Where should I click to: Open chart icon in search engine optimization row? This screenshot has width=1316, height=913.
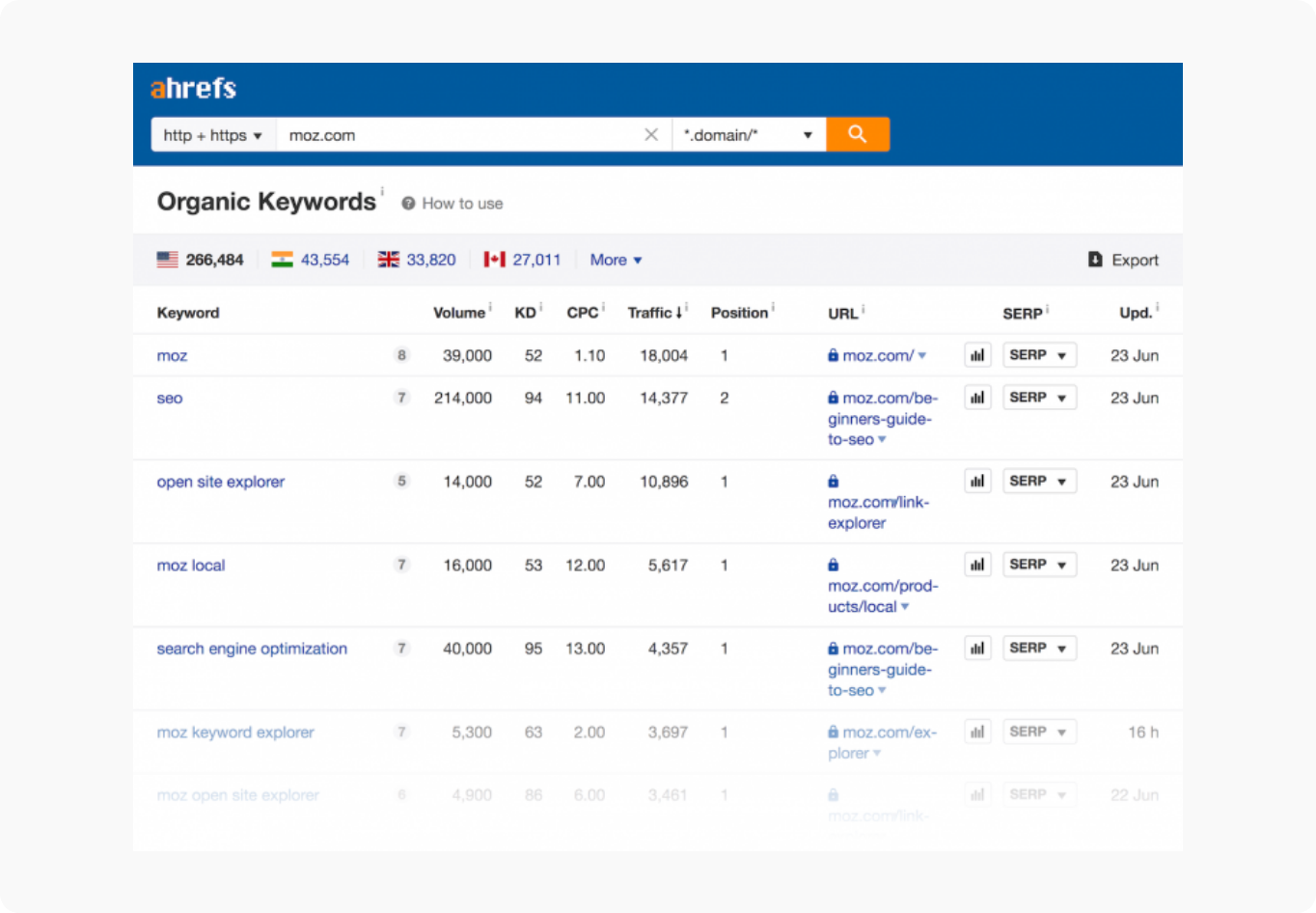977,649
